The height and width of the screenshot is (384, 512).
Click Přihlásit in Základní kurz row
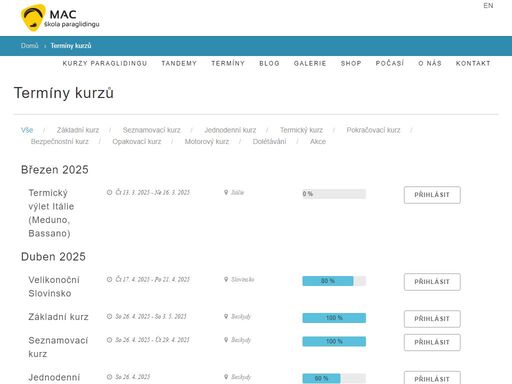pyautogui.click(x=432, y=319)
